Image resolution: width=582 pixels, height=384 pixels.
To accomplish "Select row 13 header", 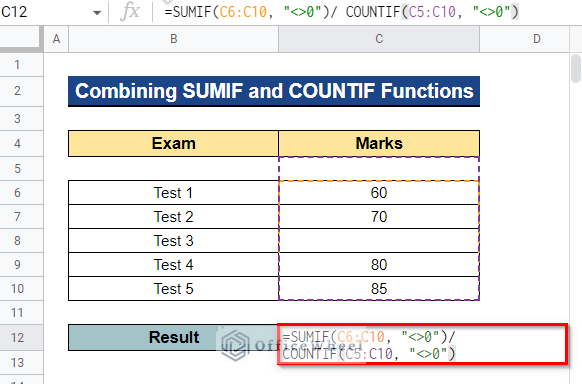I will (x=22, y=362).
